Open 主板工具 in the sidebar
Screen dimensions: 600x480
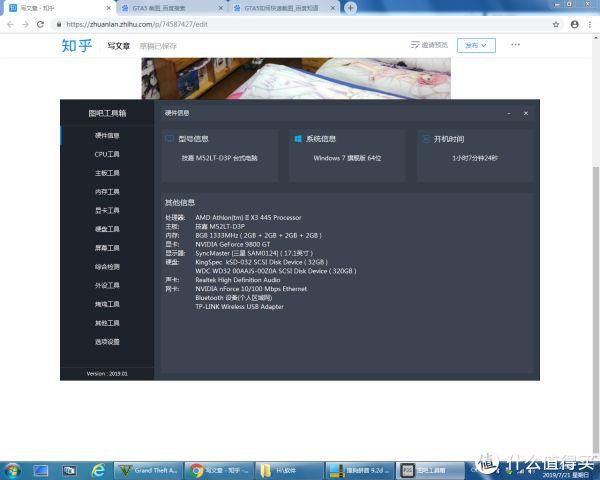point(107,173)
